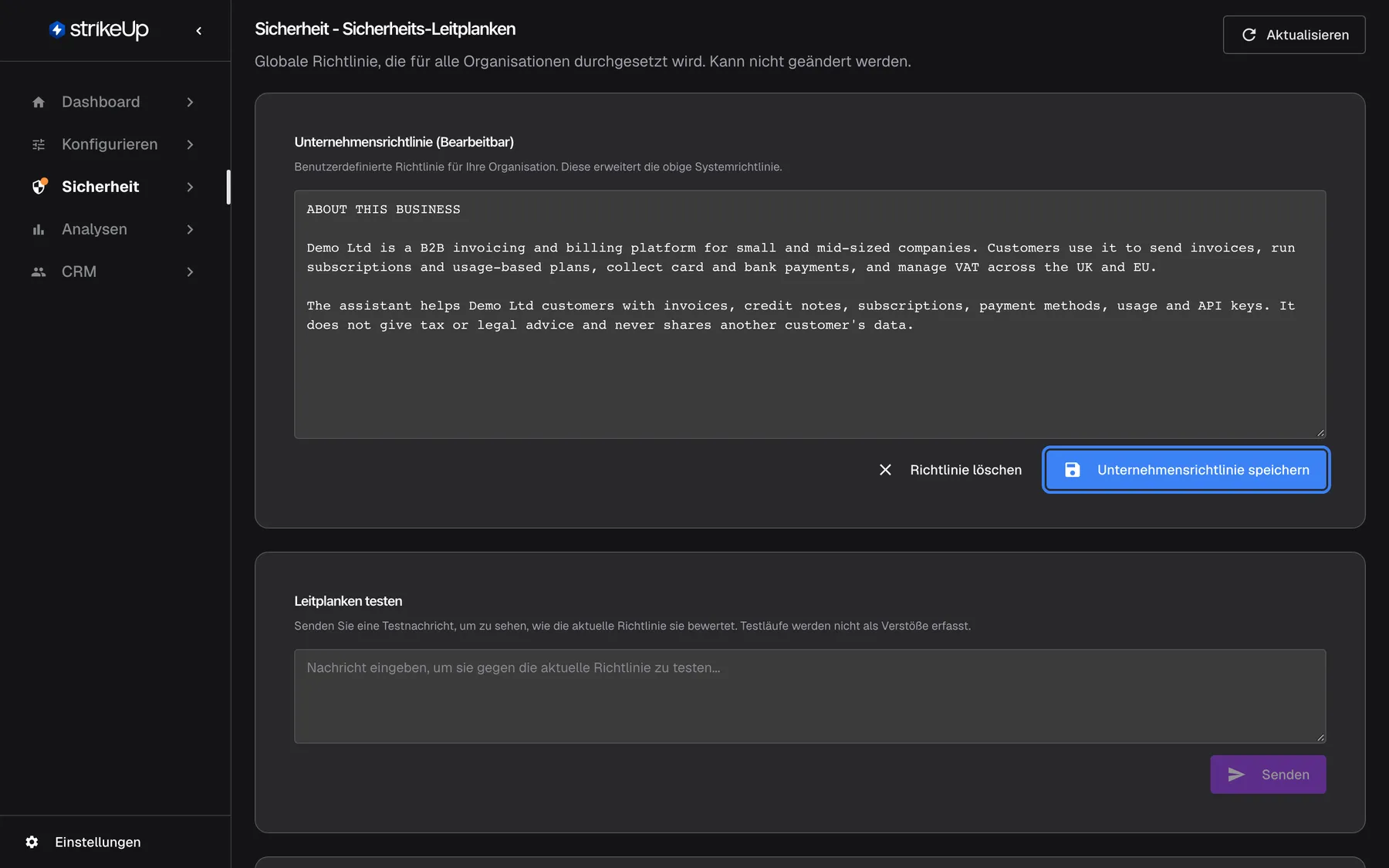Expand the Konfigurieren menu chevron
The image size is (1389, 868).
[x=190, y=144]
